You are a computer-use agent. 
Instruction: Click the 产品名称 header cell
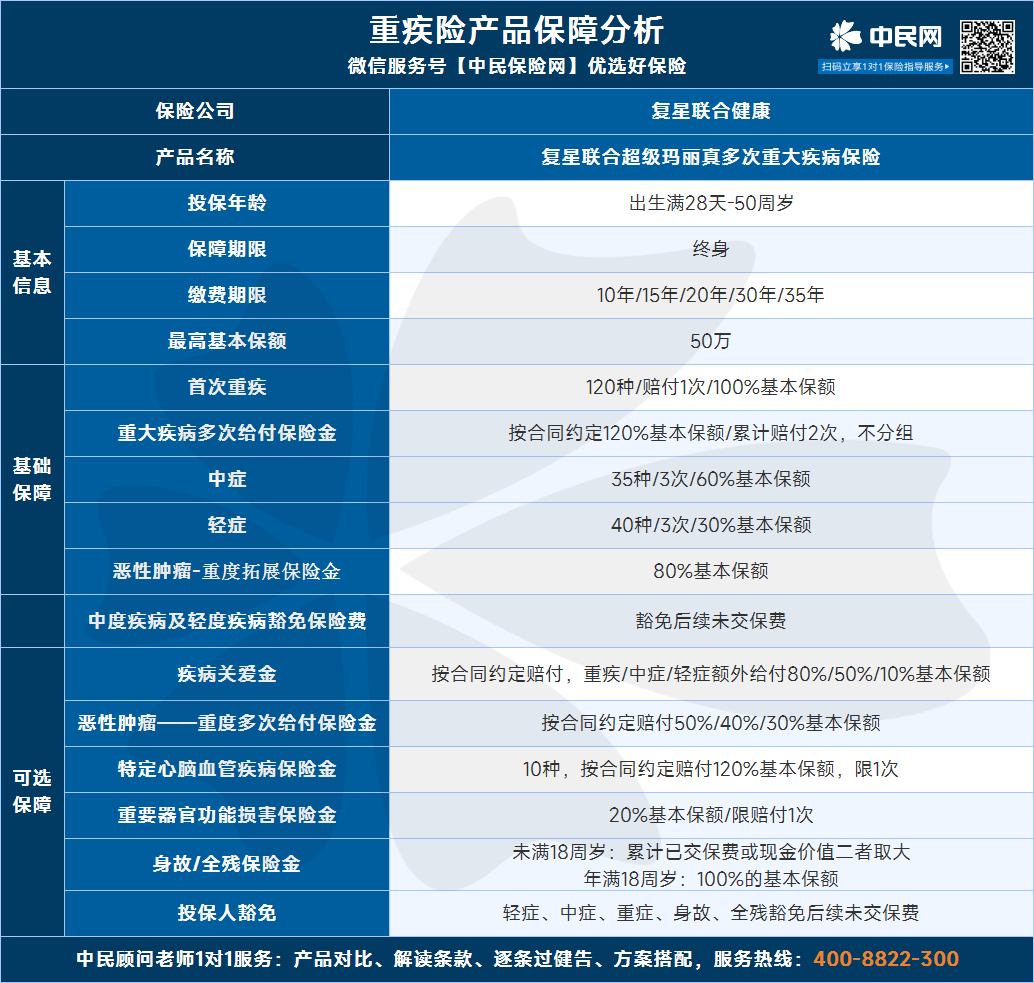195,157
